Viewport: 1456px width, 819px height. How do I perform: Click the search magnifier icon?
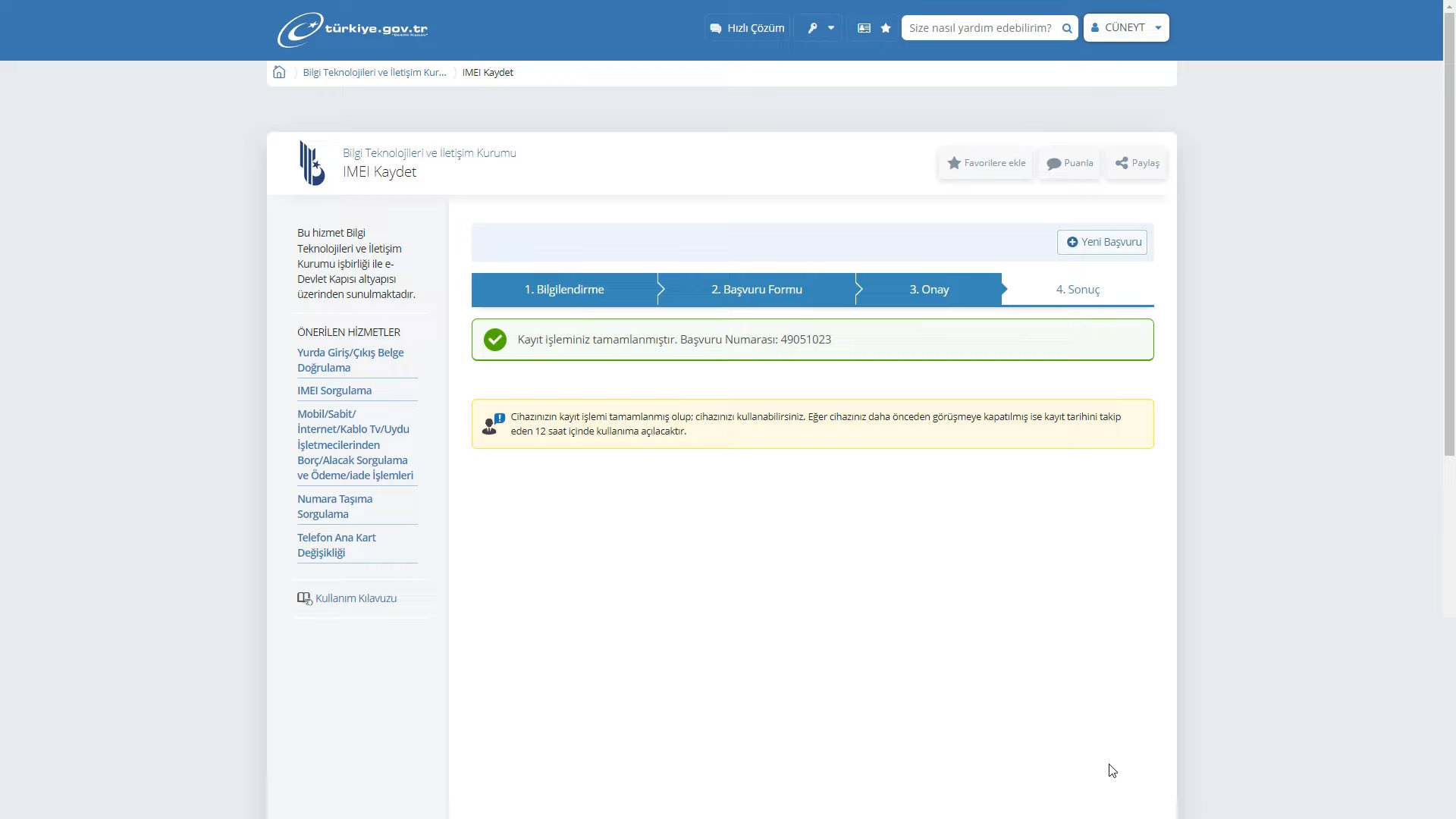tap(1067, 28)
